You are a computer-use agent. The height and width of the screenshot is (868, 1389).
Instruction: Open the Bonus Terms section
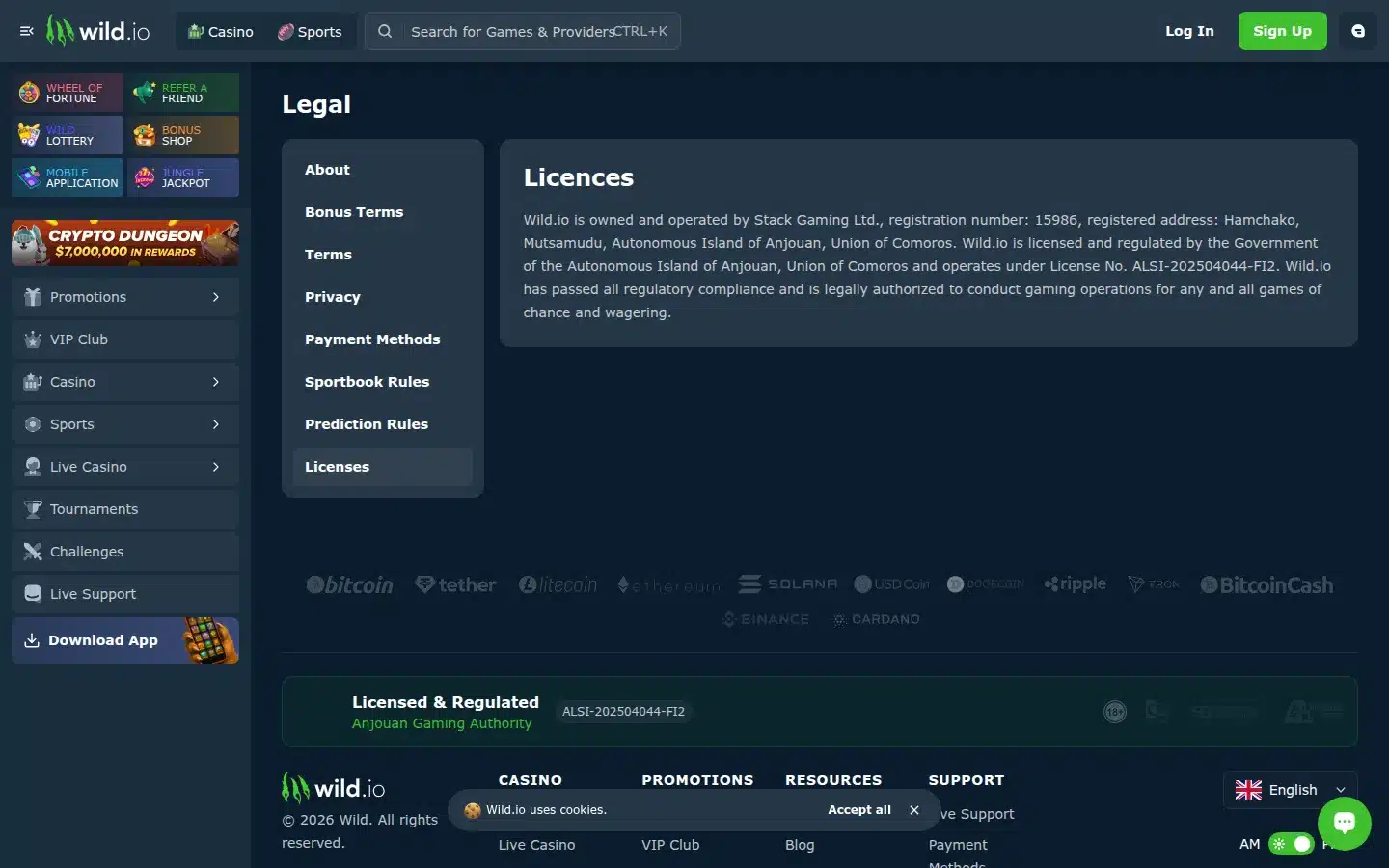(383, 212)
